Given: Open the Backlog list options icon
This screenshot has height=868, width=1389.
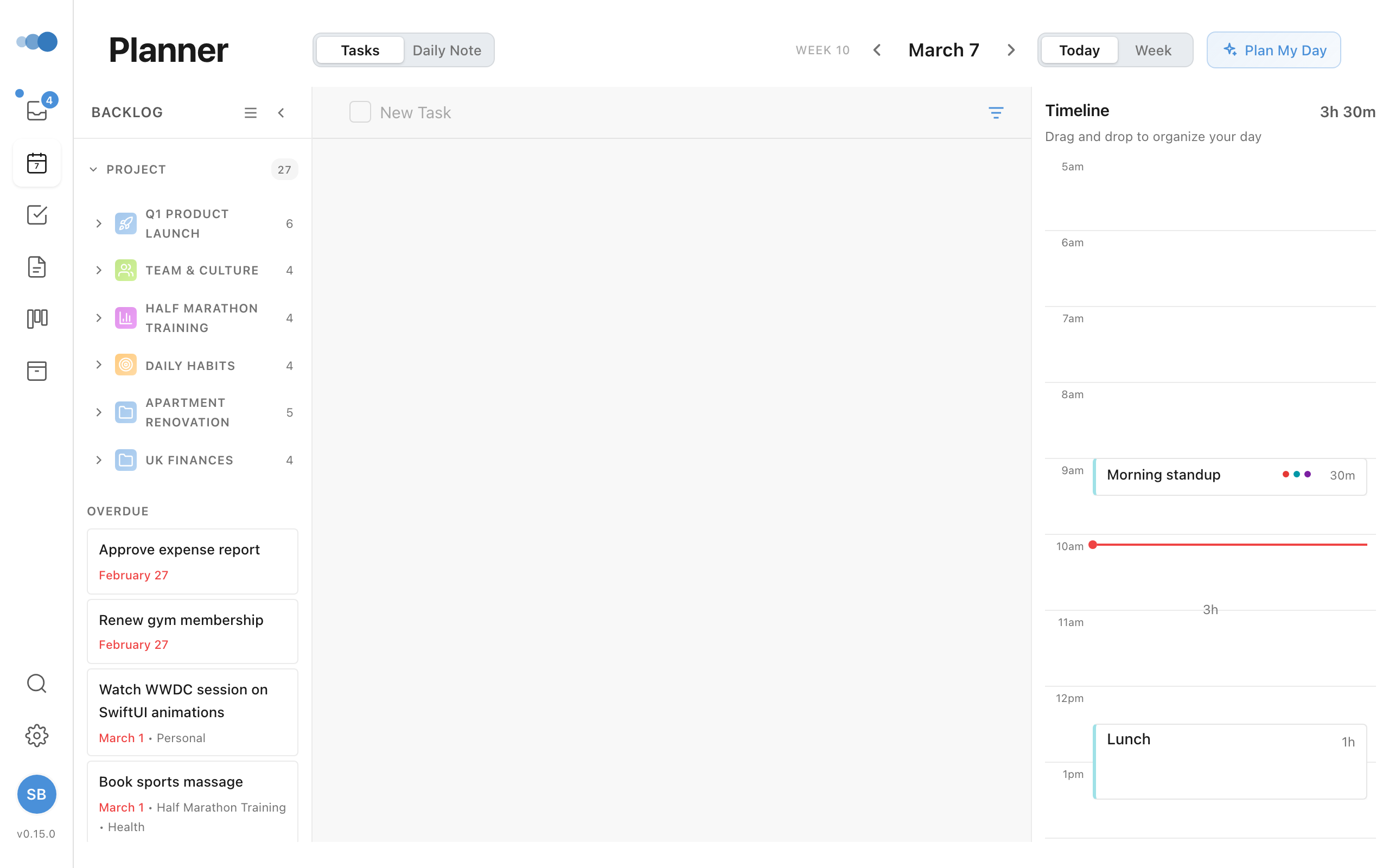Looking at the screenshot, I should (x=251, y=112).
